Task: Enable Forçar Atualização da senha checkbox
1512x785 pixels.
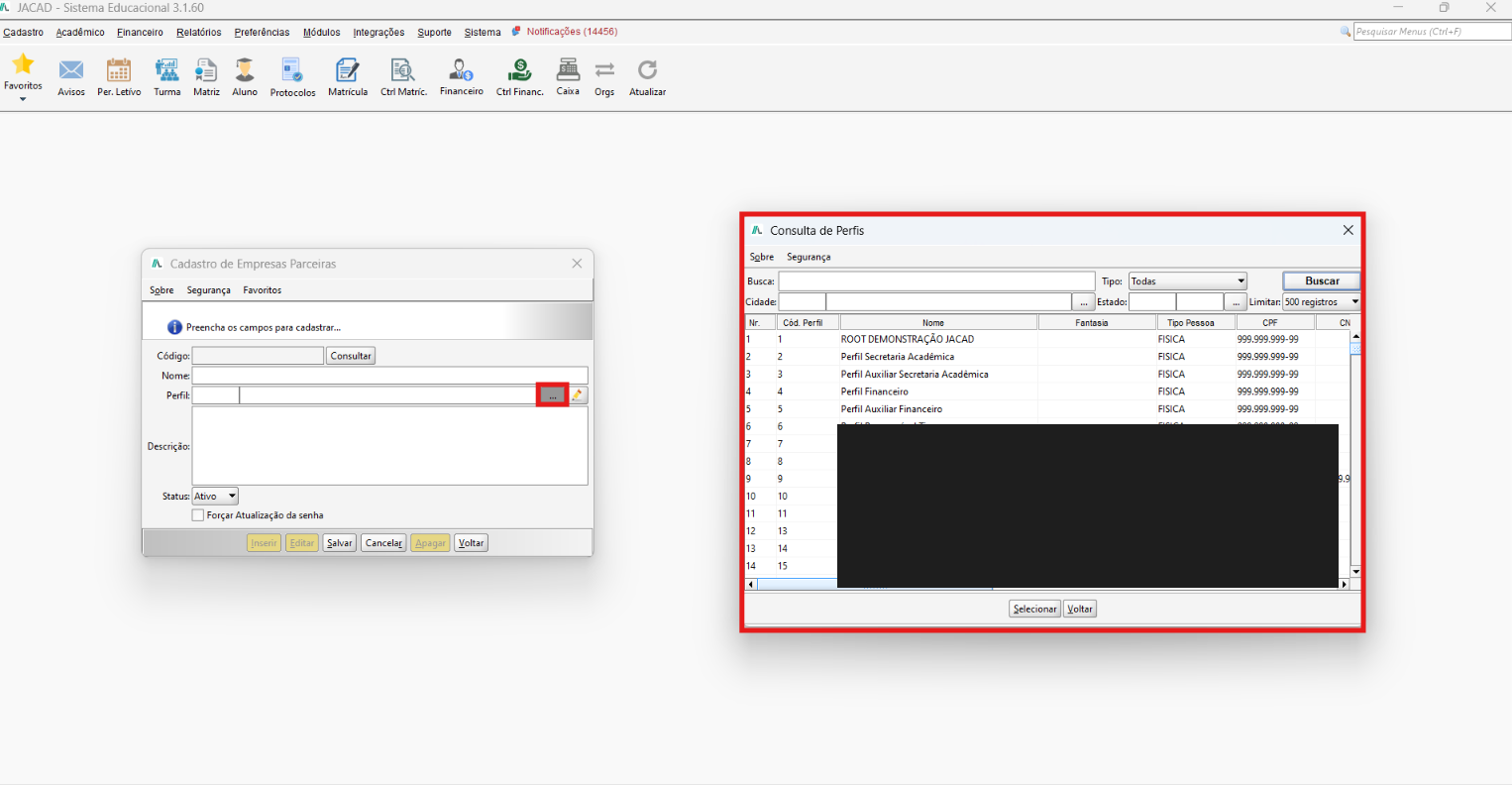Action: click(198, 515)
